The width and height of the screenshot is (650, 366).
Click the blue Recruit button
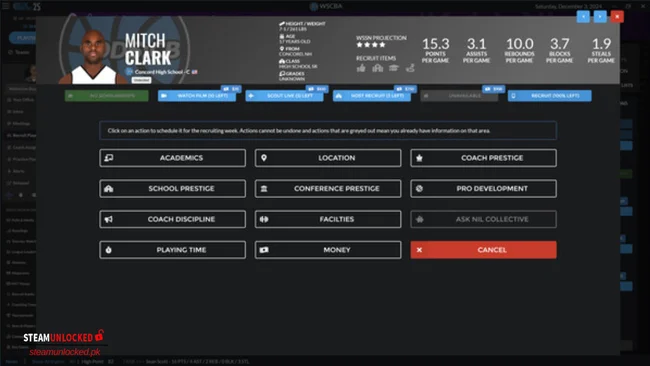click(x=550, y=96)
